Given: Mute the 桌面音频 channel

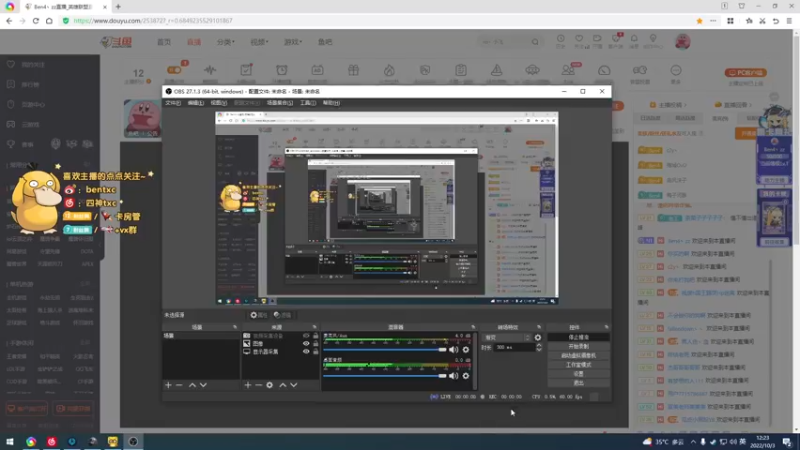Looking at the screenshot, I should [454, 376].
